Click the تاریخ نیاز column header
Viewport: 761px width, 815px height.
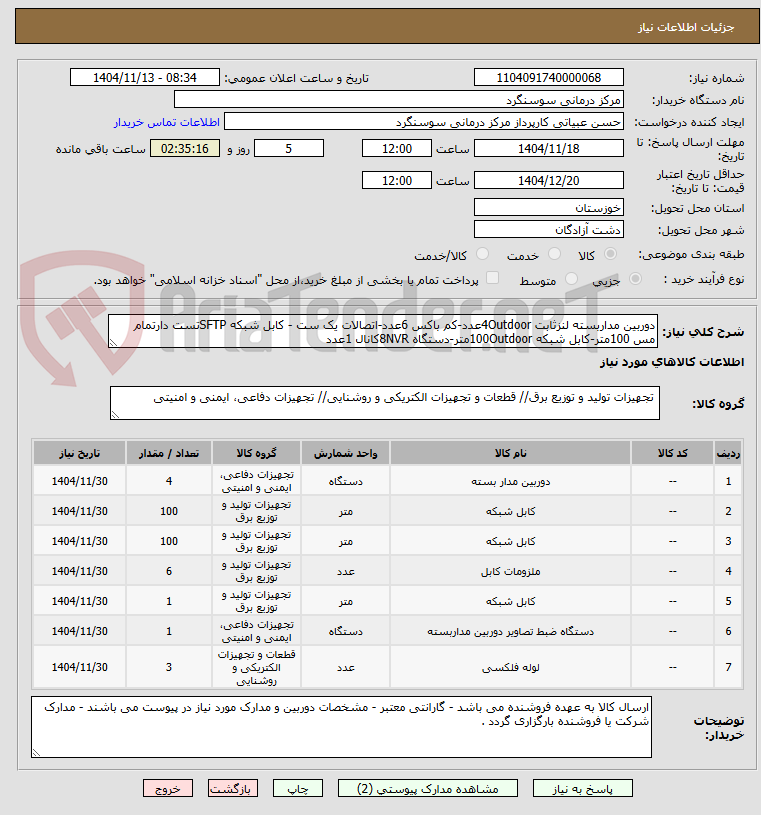click(x=80, y=453)
